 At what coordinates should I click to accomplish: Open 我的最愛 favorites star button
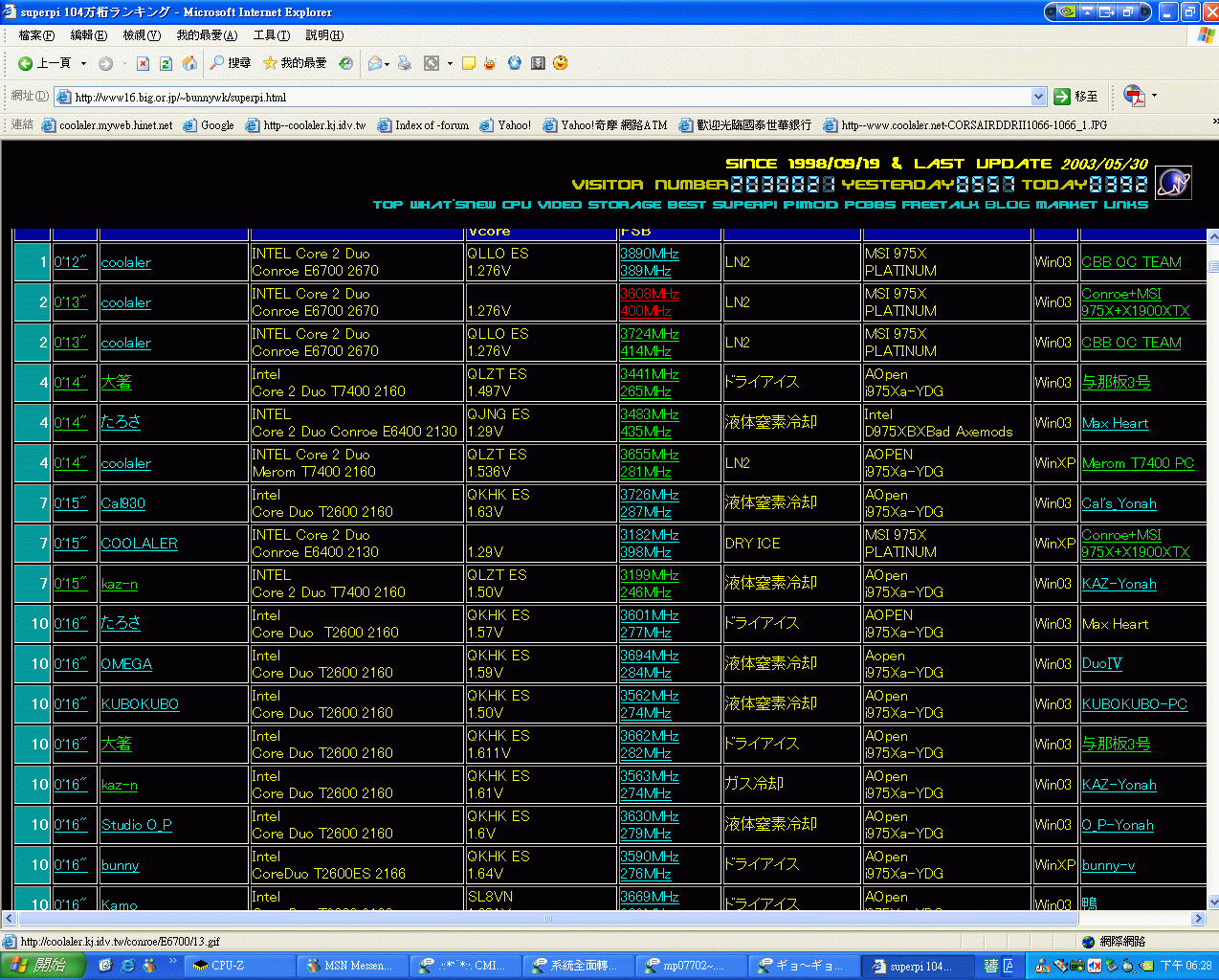click(x=295, y=63)
